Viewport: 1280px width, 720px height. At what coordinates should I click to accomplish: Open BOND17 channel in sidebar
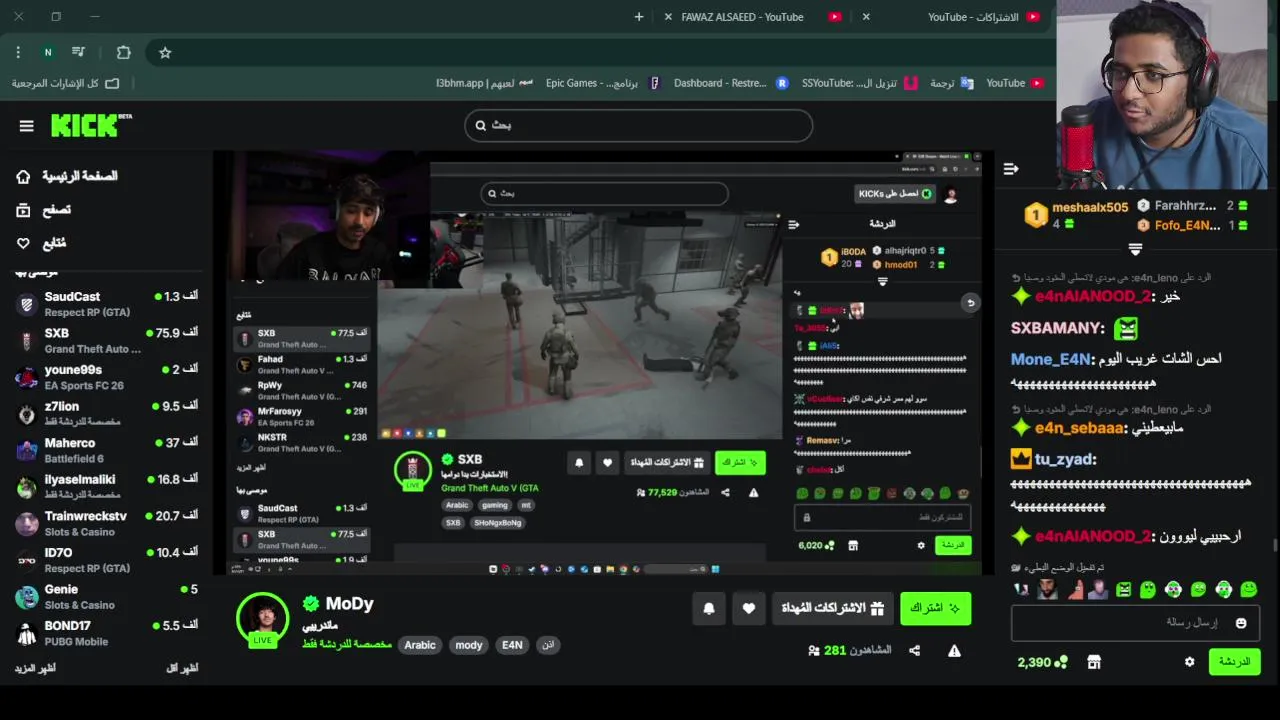coord(106,633)
